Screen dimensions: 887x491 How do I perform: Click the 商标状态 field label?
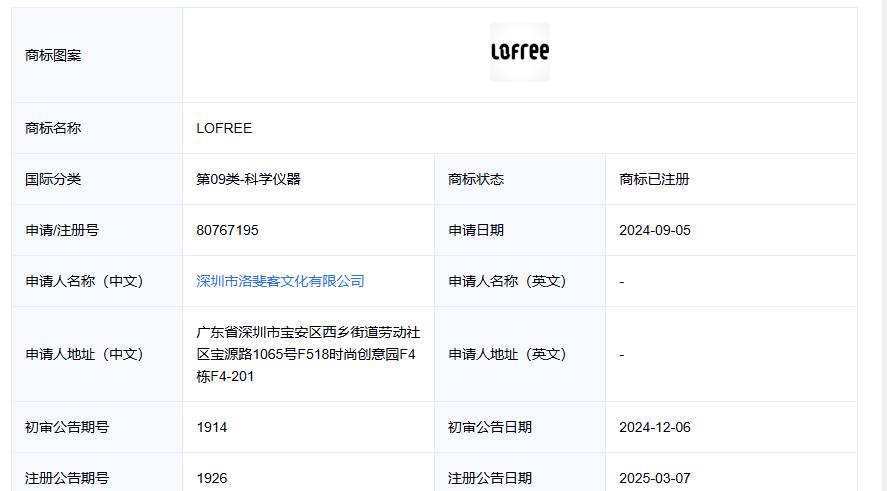click(x=476, y=179)
